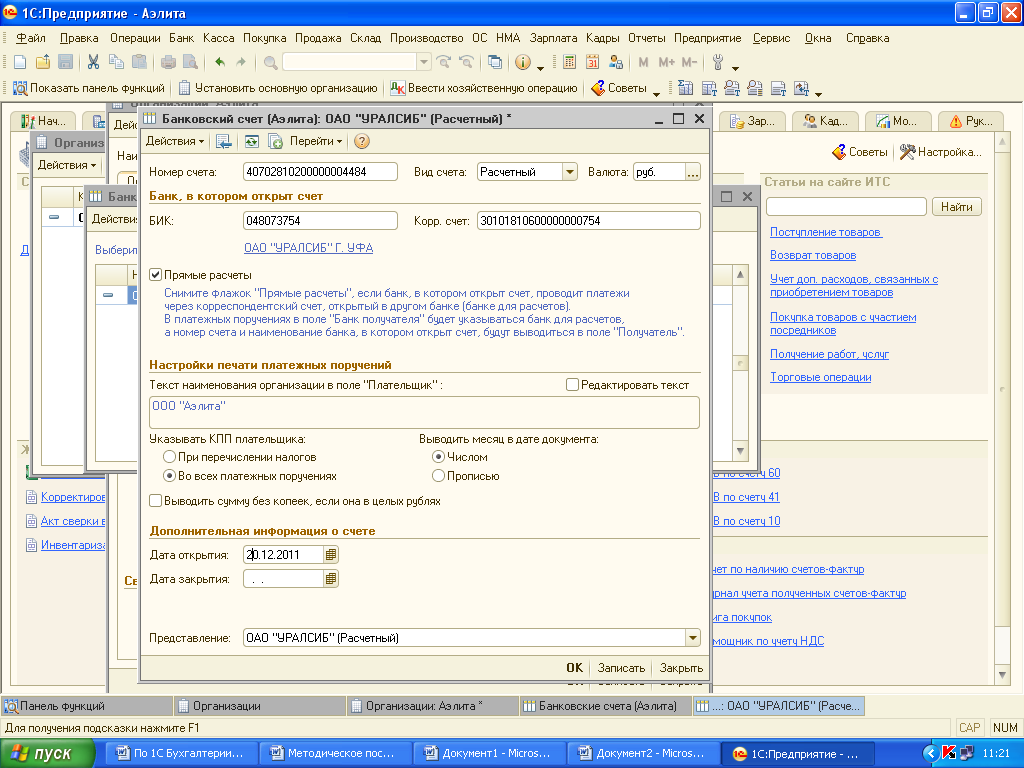
Task: Open the Help information icon
Action: 522,63
